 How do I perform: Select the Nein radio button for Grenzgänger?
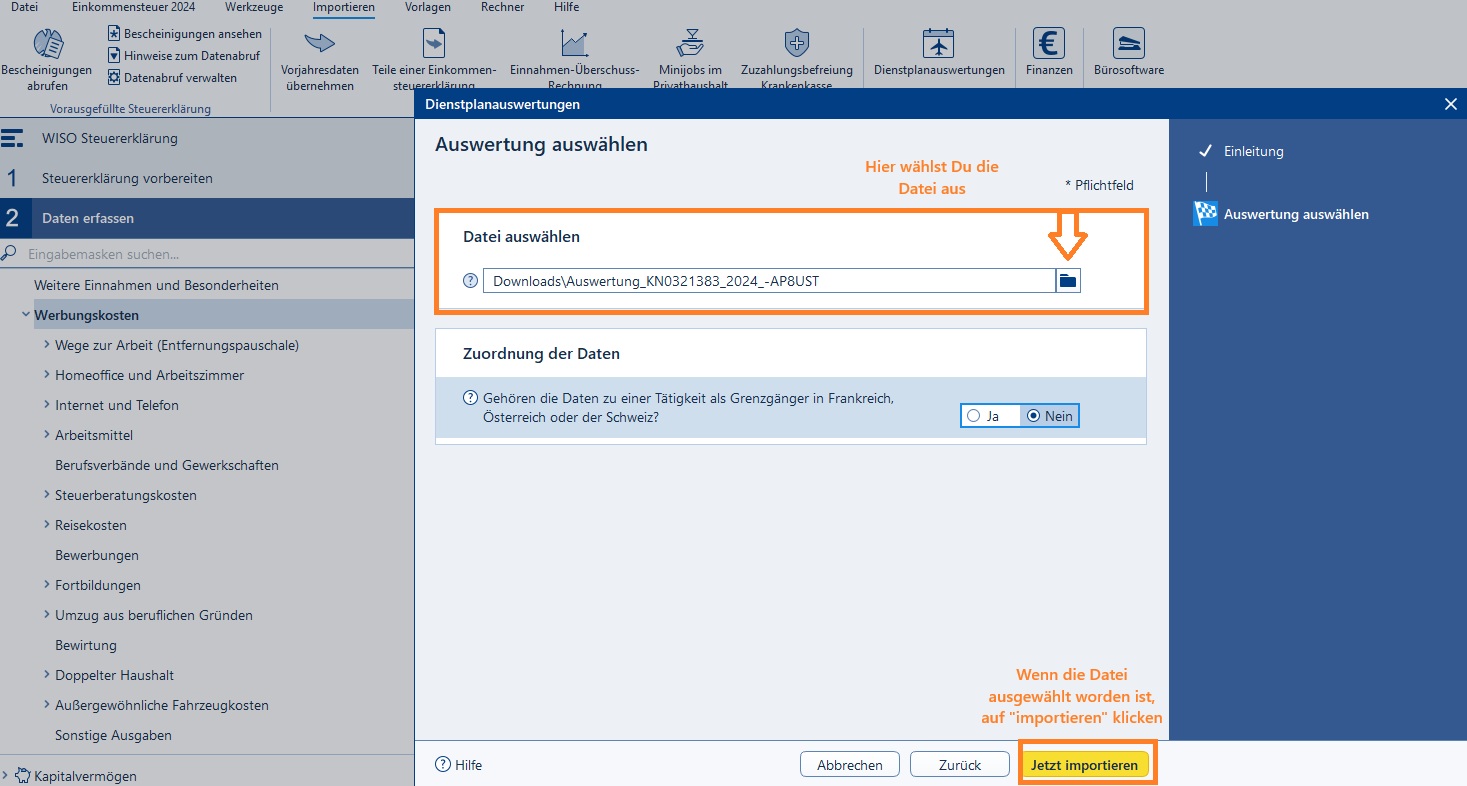[1034, 416]
